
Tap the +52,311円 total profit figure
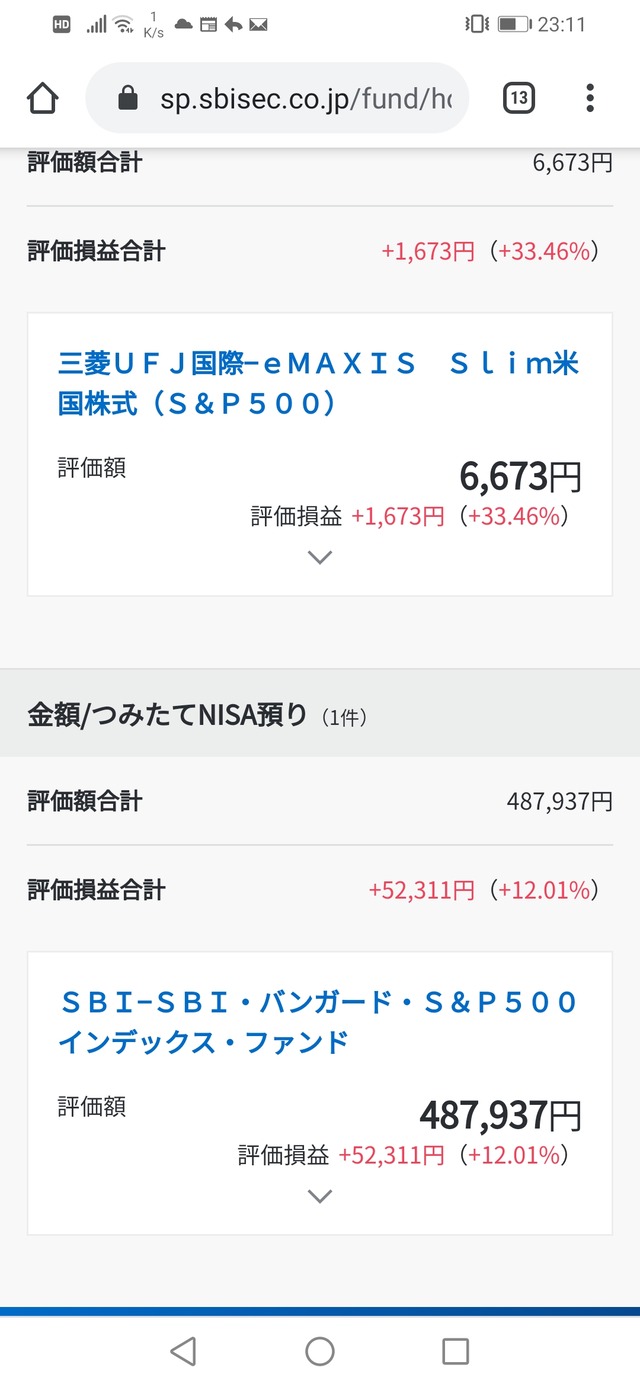point(421,890)
